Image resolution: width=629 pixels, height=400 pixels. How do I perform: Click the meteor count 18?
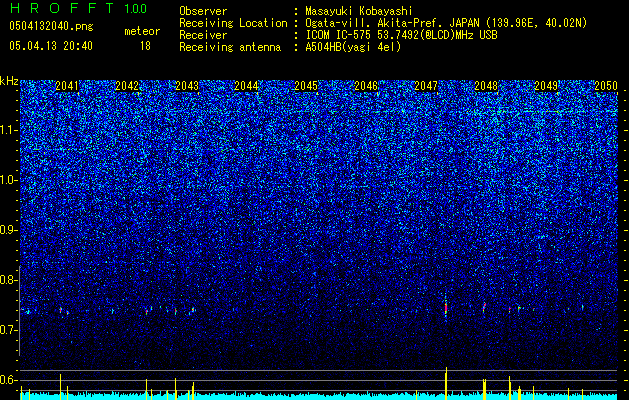(145, 46)
